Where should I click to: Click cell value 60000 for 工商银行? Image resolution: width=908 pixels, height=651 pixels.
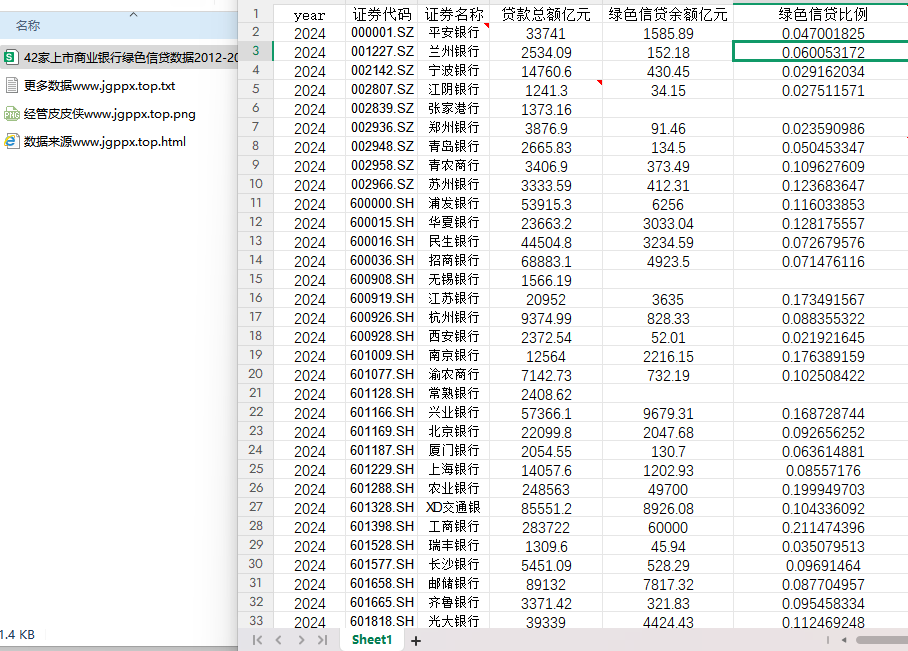click(668, 527)
